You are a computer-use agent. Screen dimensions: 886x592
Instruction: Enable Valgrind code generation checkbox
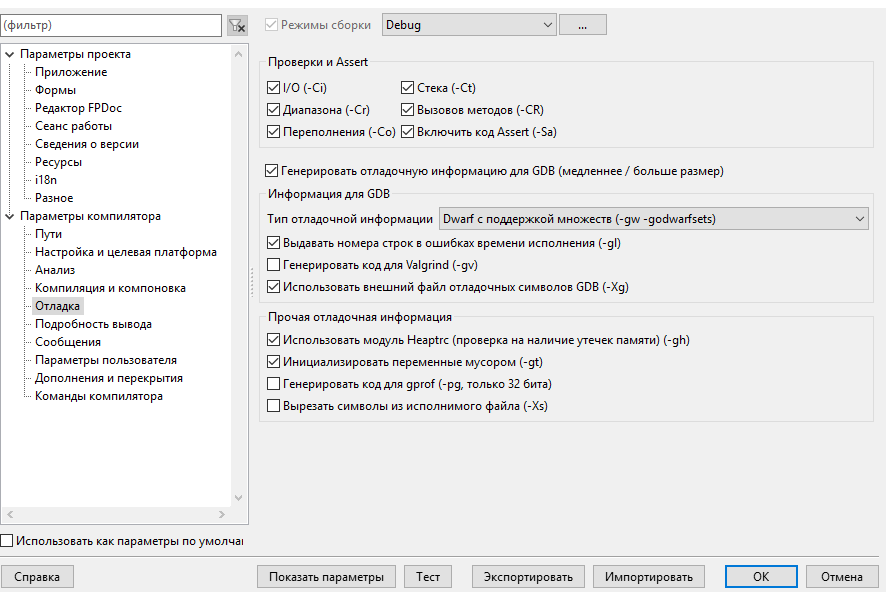(x=274, y=265)
